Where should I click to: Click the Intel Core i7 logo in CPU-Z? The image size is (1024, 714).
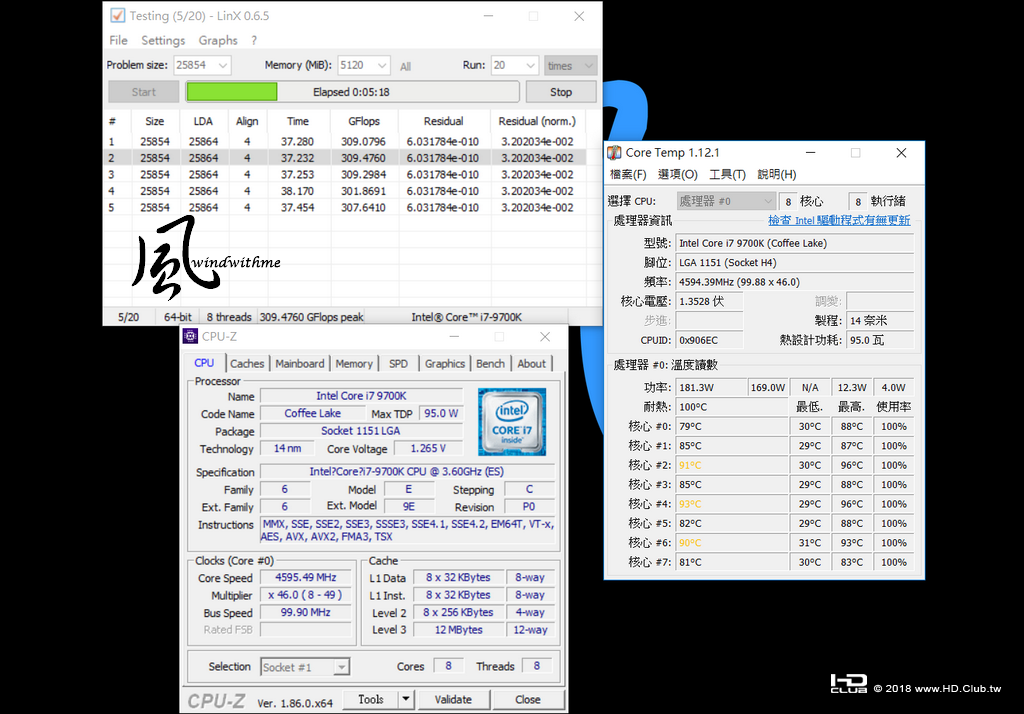[511, 421]
